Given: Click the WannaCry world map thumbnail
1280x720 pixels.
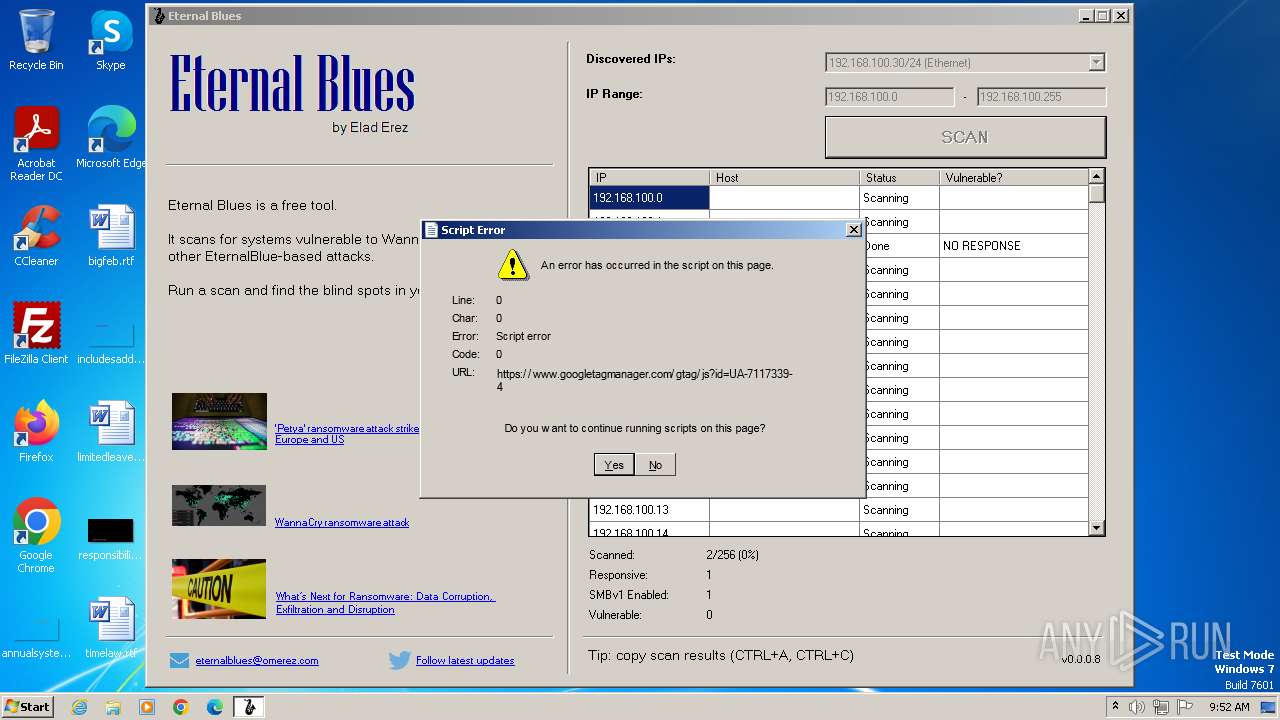Looking at the screenshot, I should coord(219,505).
